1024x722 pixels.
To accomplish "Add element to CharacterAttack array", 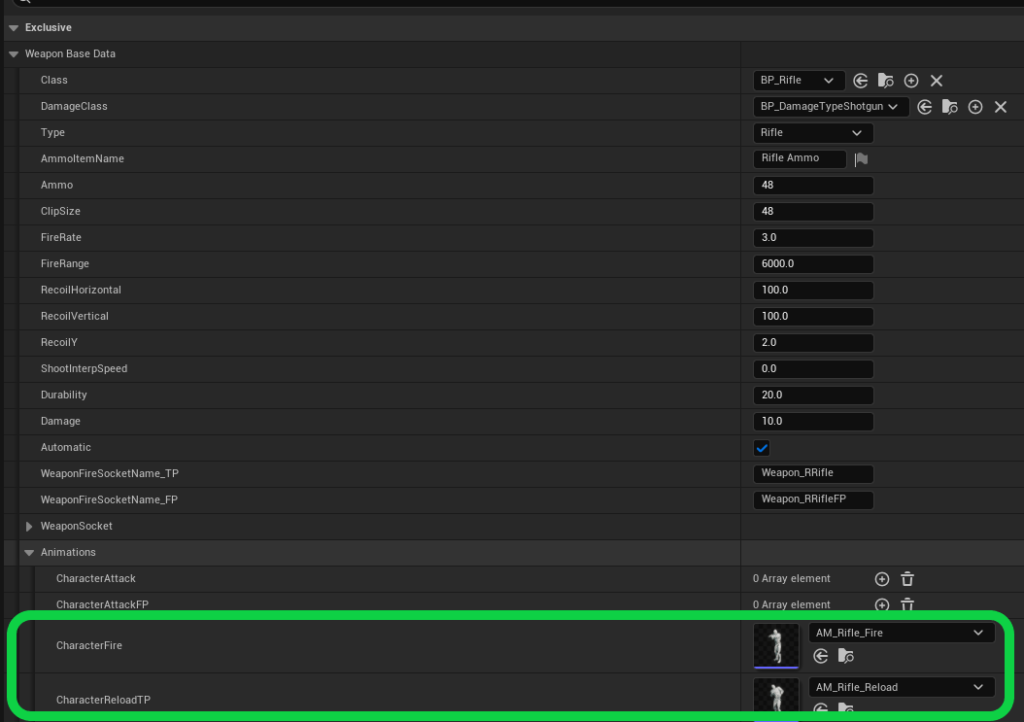I will (x=882, y=579).
